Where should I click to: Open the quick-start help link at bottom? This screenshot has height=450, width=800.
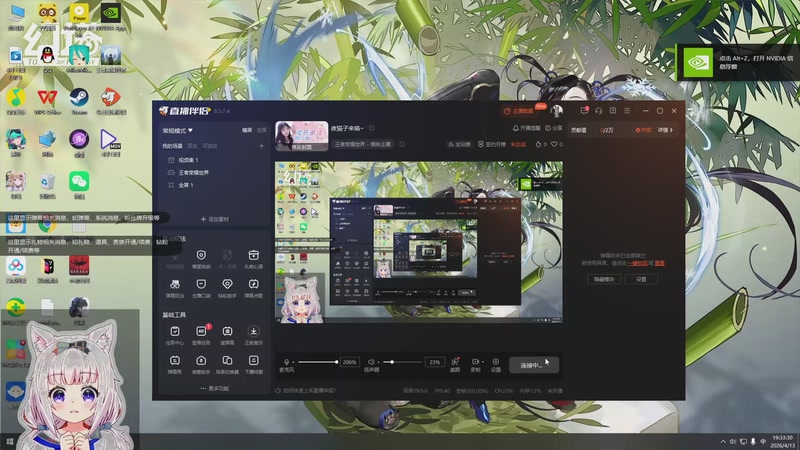point(306,391)
